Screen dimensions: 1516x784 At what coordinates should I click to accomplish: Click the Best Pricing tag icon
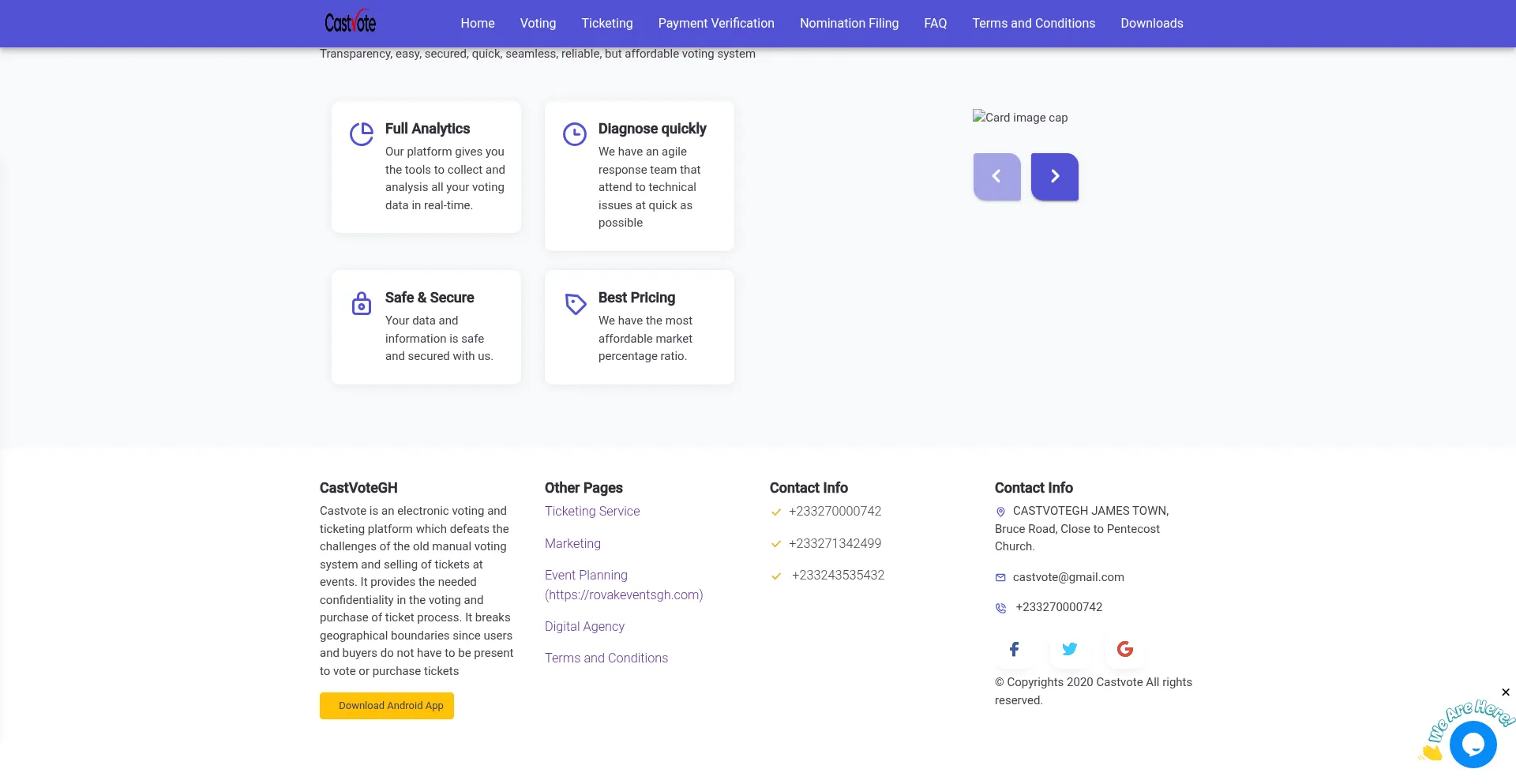tap(576, 304)
